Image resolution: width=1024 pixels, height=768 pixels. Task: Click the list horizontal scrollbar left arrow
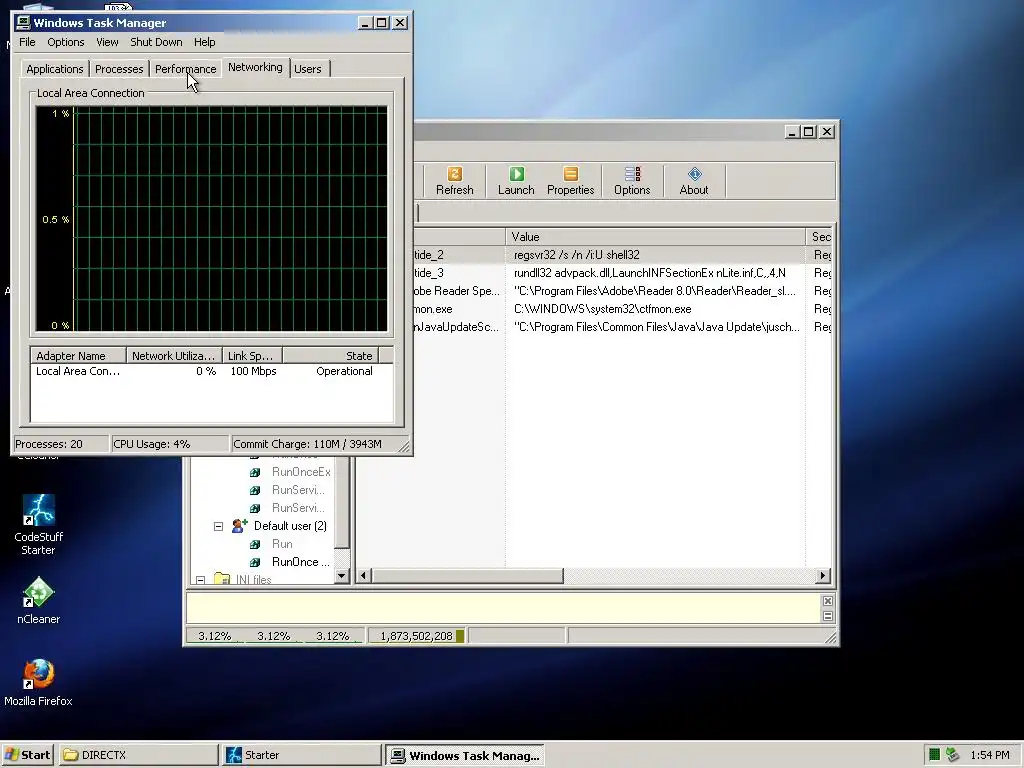[x=364, y=575]
